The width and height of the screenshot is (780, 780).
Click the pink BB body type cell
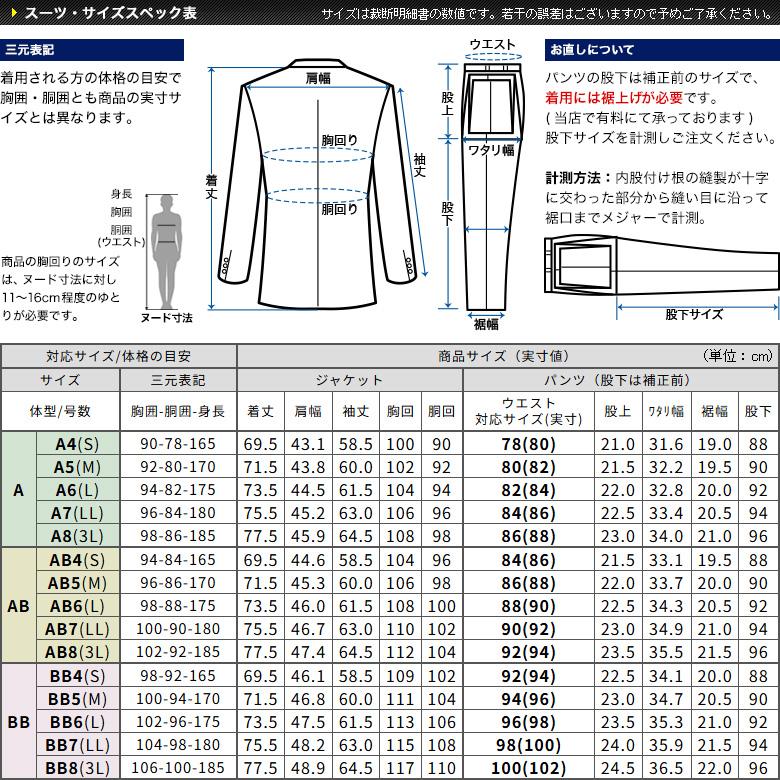tap(18, 721)
